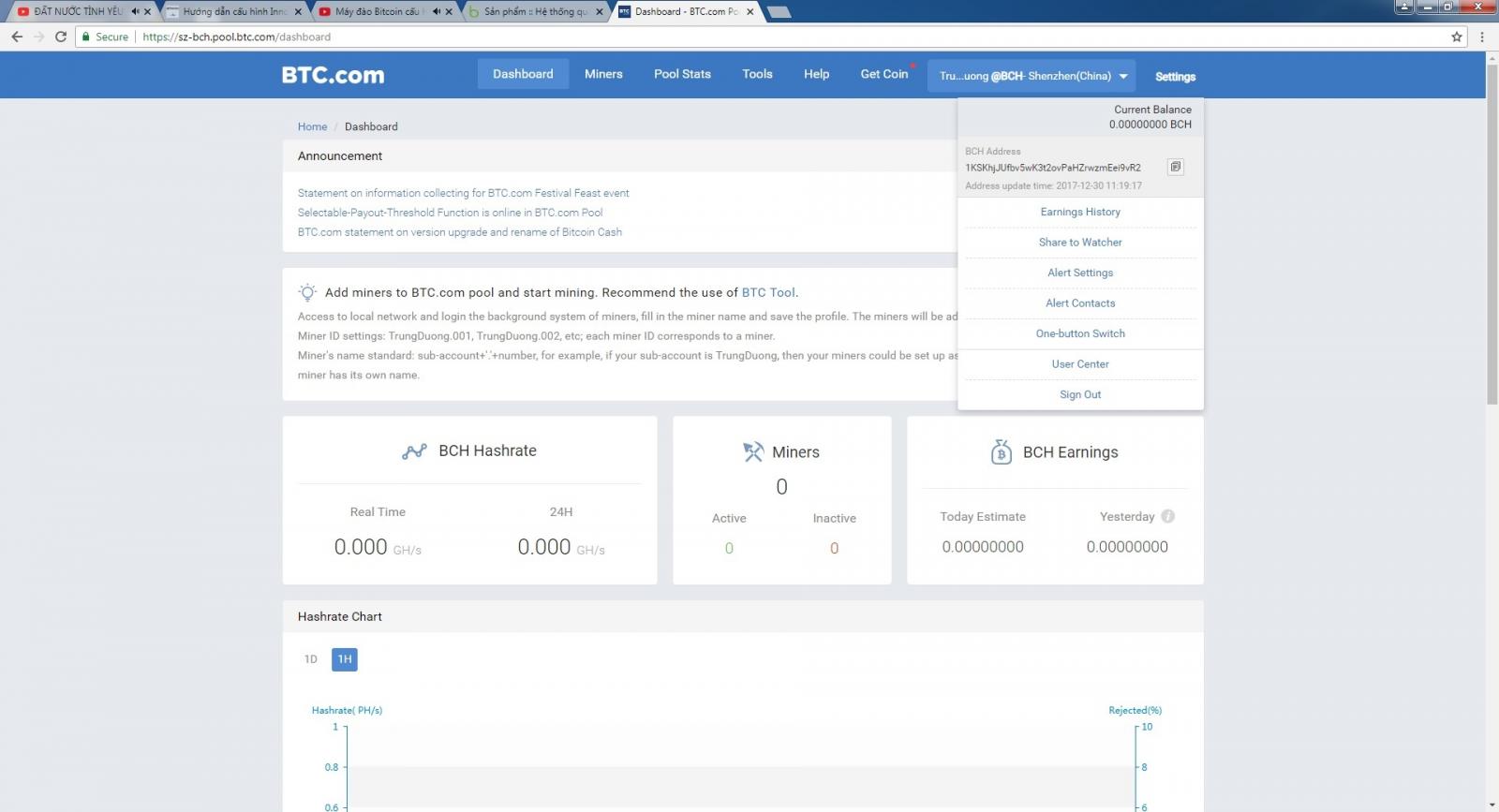Open Festival Feast event statement announcement
The width and height of the screenshot is (1499, 812).
(x=464, y=193)
